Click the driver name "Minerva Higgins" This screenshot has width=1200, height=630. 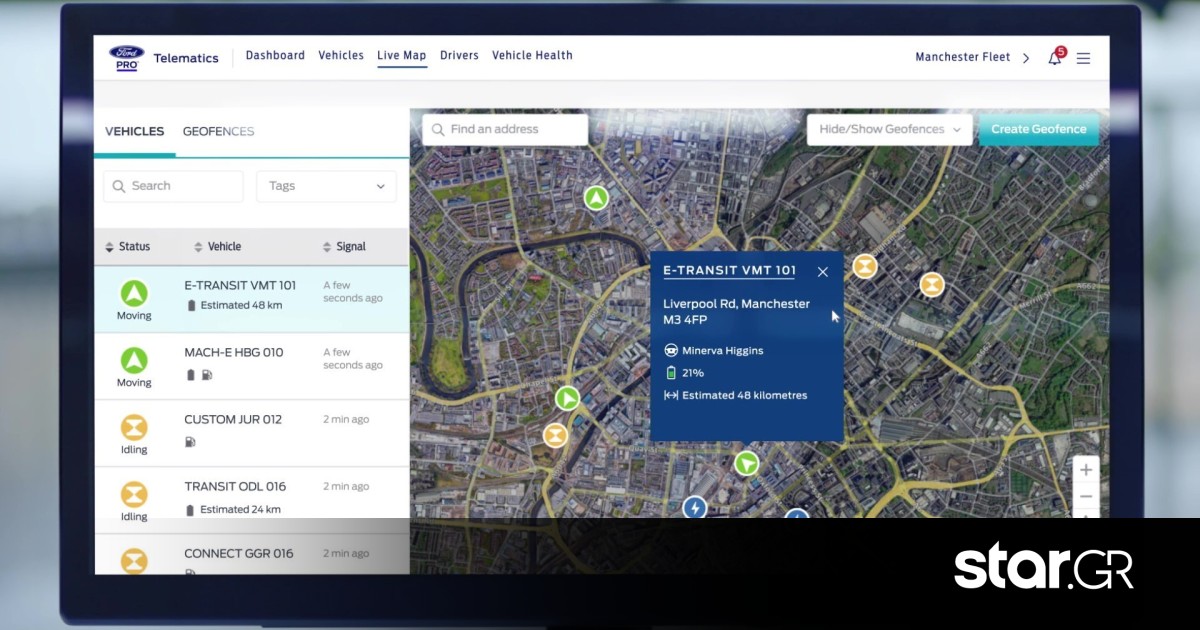click(x=722, y=351)
